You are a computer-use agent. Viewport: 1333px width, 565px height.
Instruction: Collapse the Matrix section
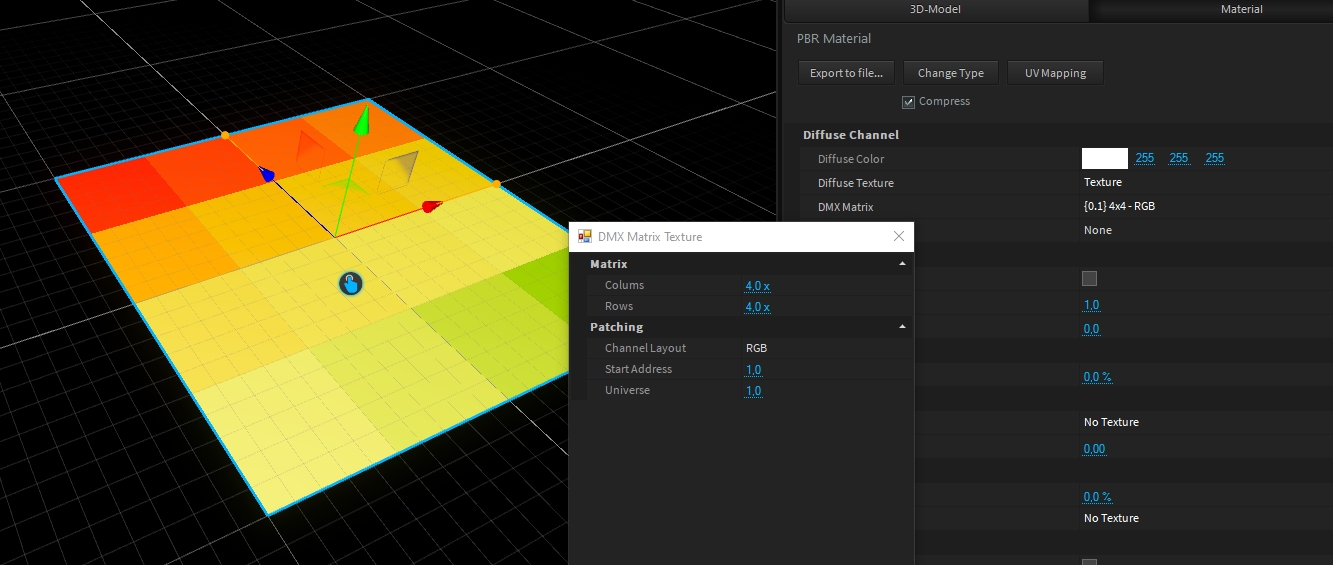(902, 264)
